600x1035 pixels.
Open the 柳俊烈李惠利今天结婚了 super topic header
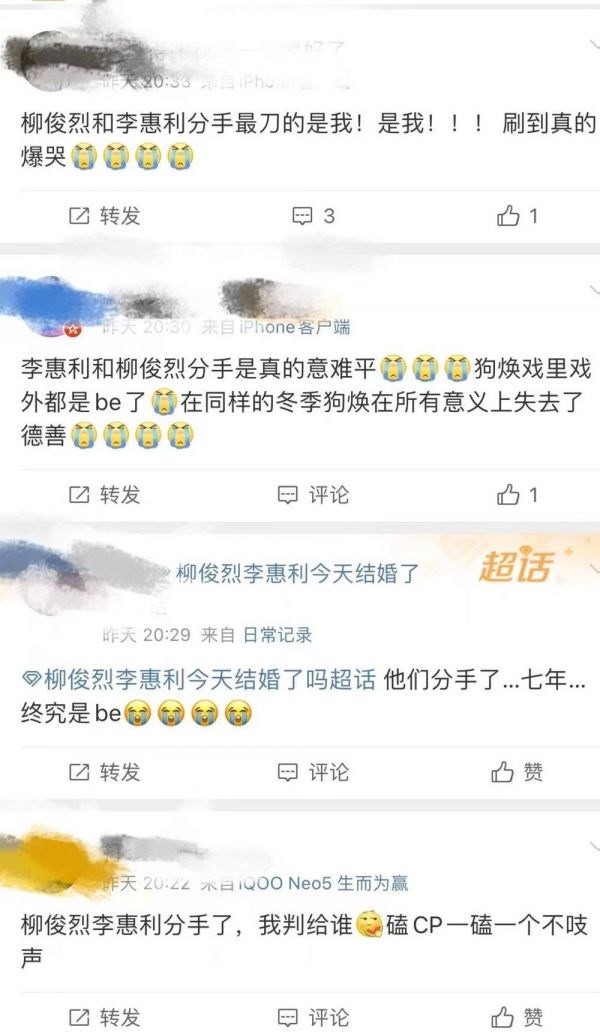[x=298, y=574]
